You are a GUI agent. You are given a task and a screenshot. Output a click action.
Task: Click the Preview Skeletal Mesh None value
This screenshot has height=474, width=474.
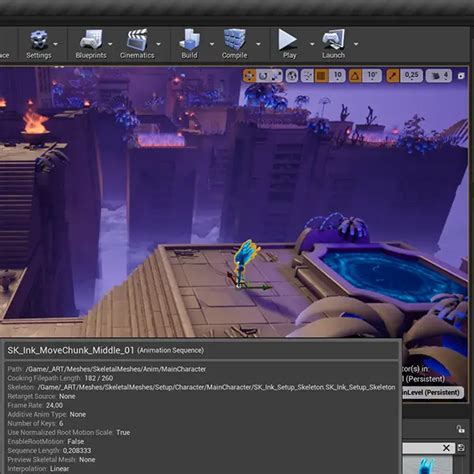tap(87, 459)
